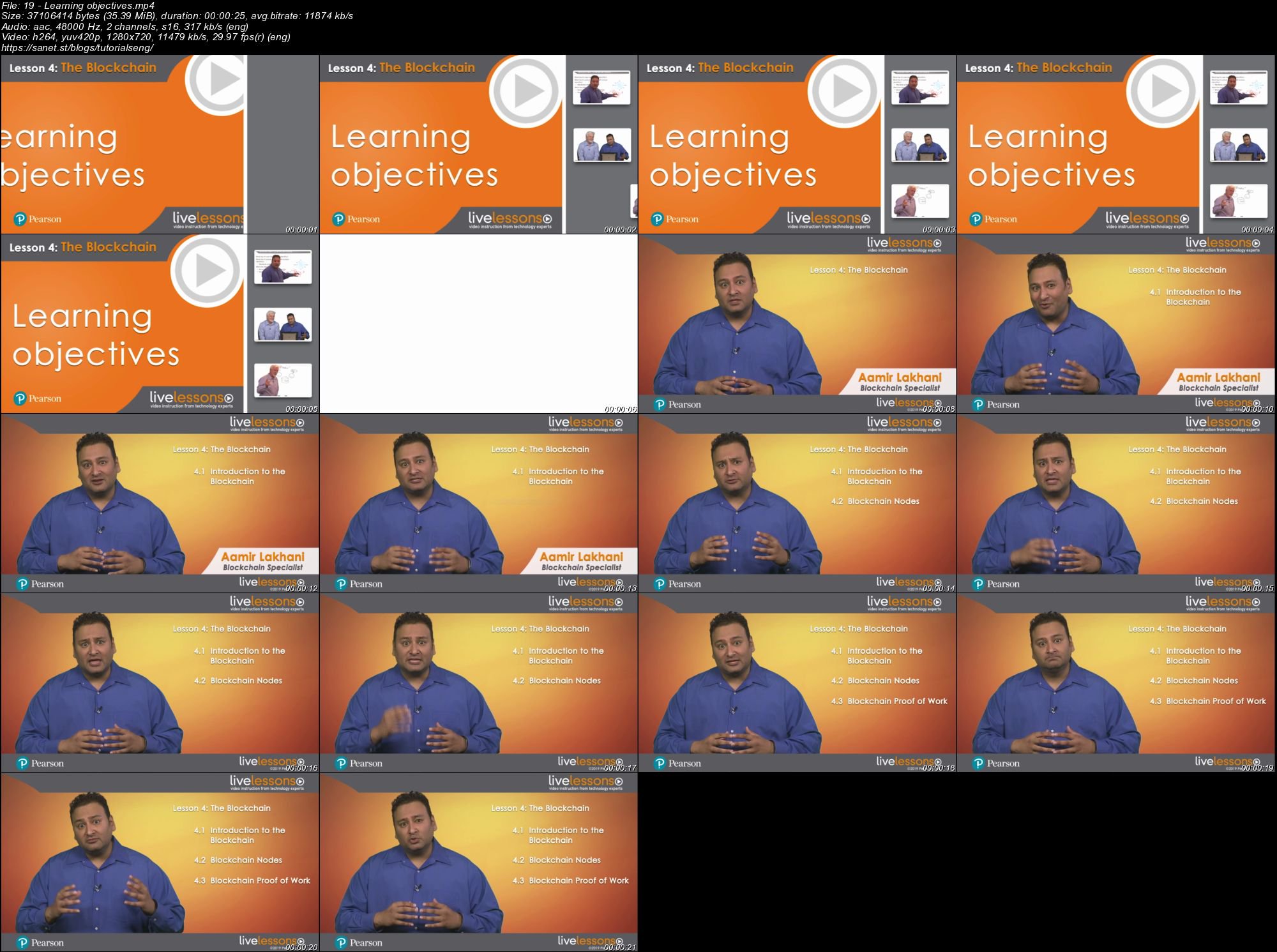Image resolution: width=1277 pixels, height=952 pixels.
Task: Click the play icon in the 00:00:05 frame
Action: click(x=208, y=271)
